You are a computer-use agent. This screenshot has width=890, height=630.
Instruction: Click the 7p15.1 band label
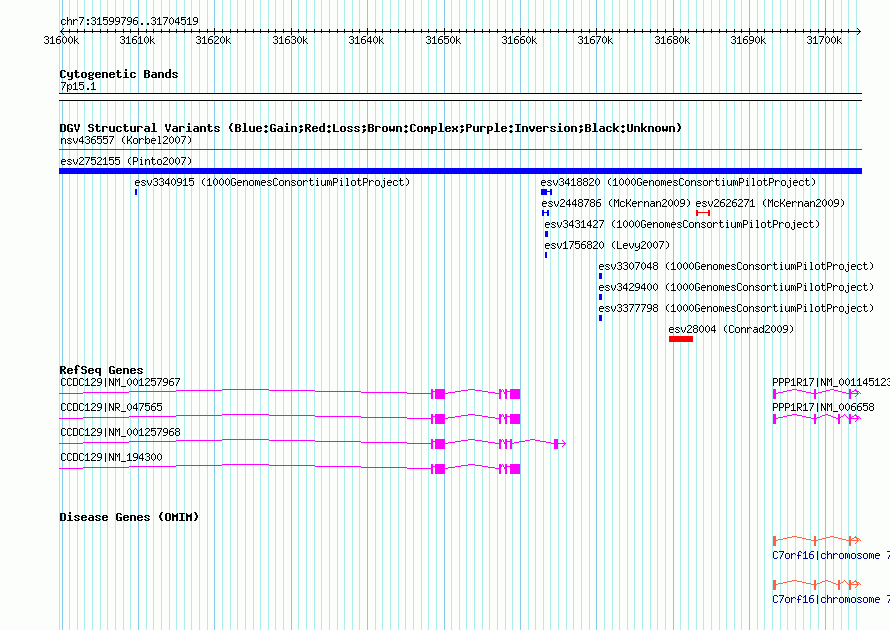tap(78, 86)
